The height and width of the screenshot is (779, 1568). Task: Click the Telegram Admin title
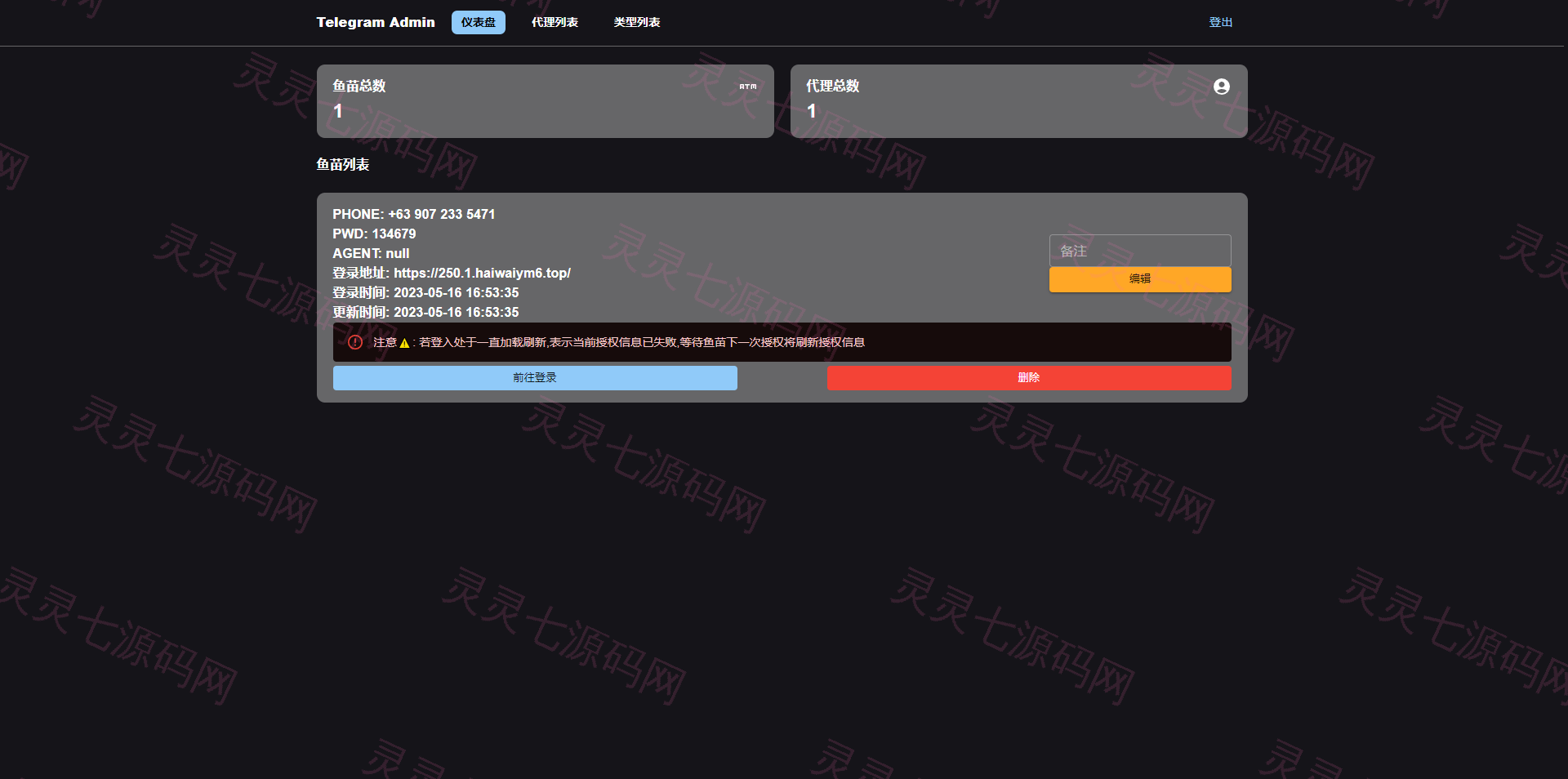click(376, 22)
